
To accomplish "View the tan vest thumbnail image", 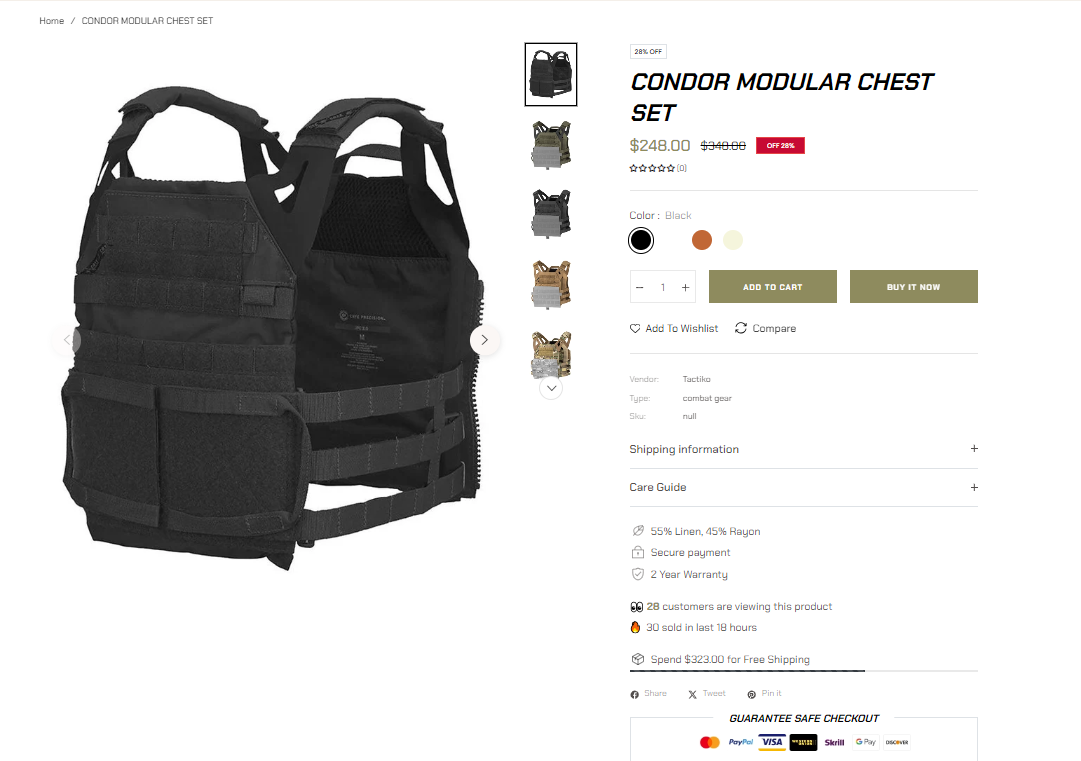I will (x=551, y=283).
